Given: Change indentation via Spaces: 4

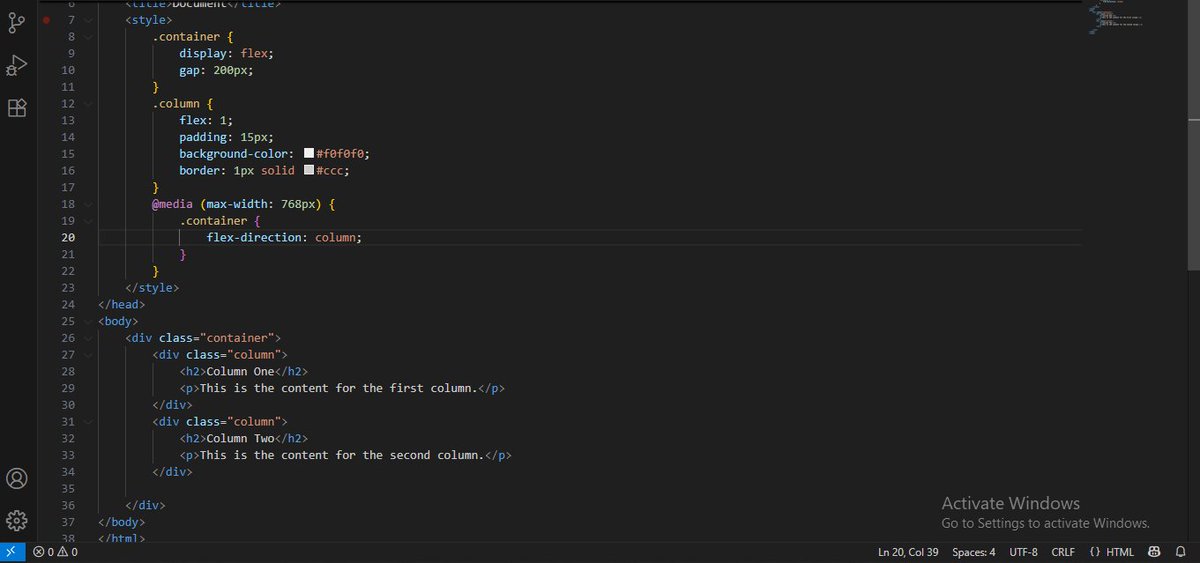Looking at the screenshot, I should pyautogui.click(x=974, y=552).
